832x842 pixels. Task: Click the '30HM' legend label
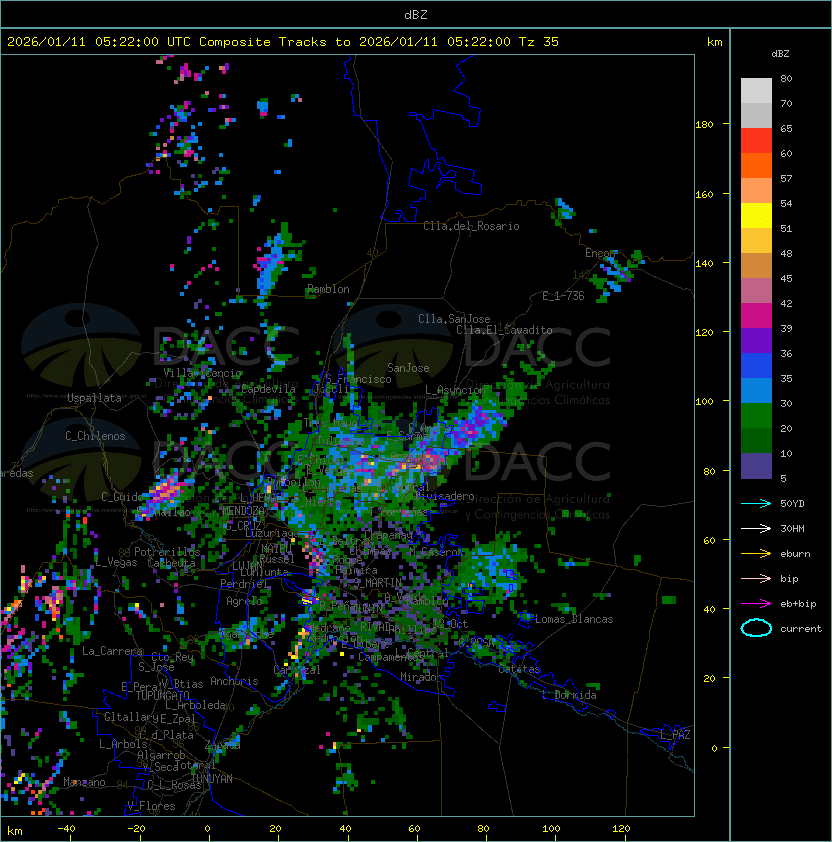click(x=792, y=528)
